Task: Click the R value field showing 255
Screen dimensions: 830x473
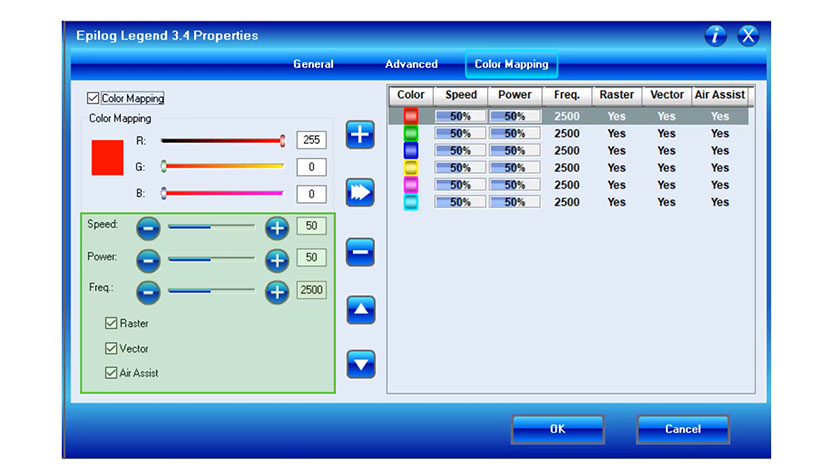Action: [311, 140]
